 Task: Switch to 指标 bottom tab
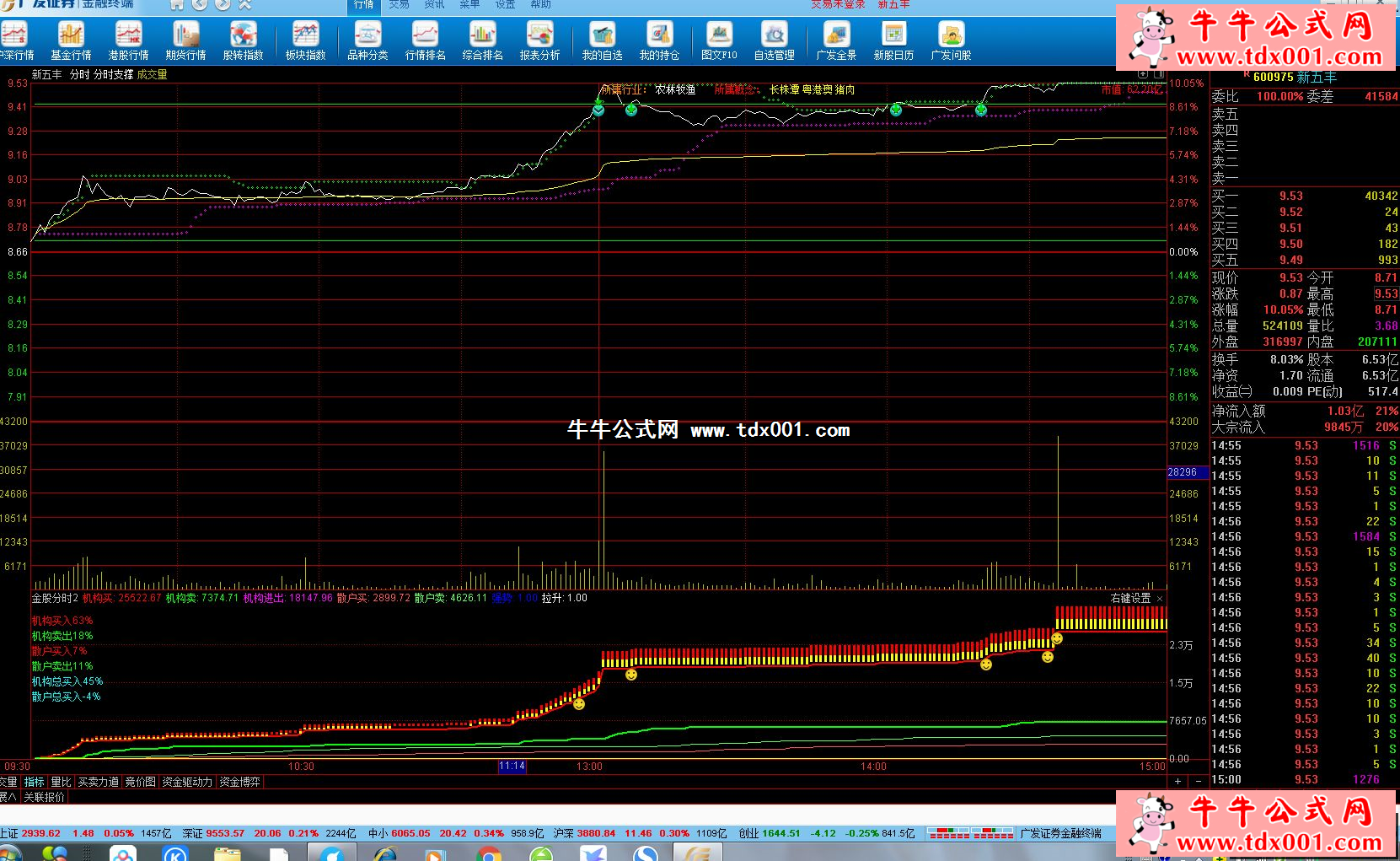(34, 782)
